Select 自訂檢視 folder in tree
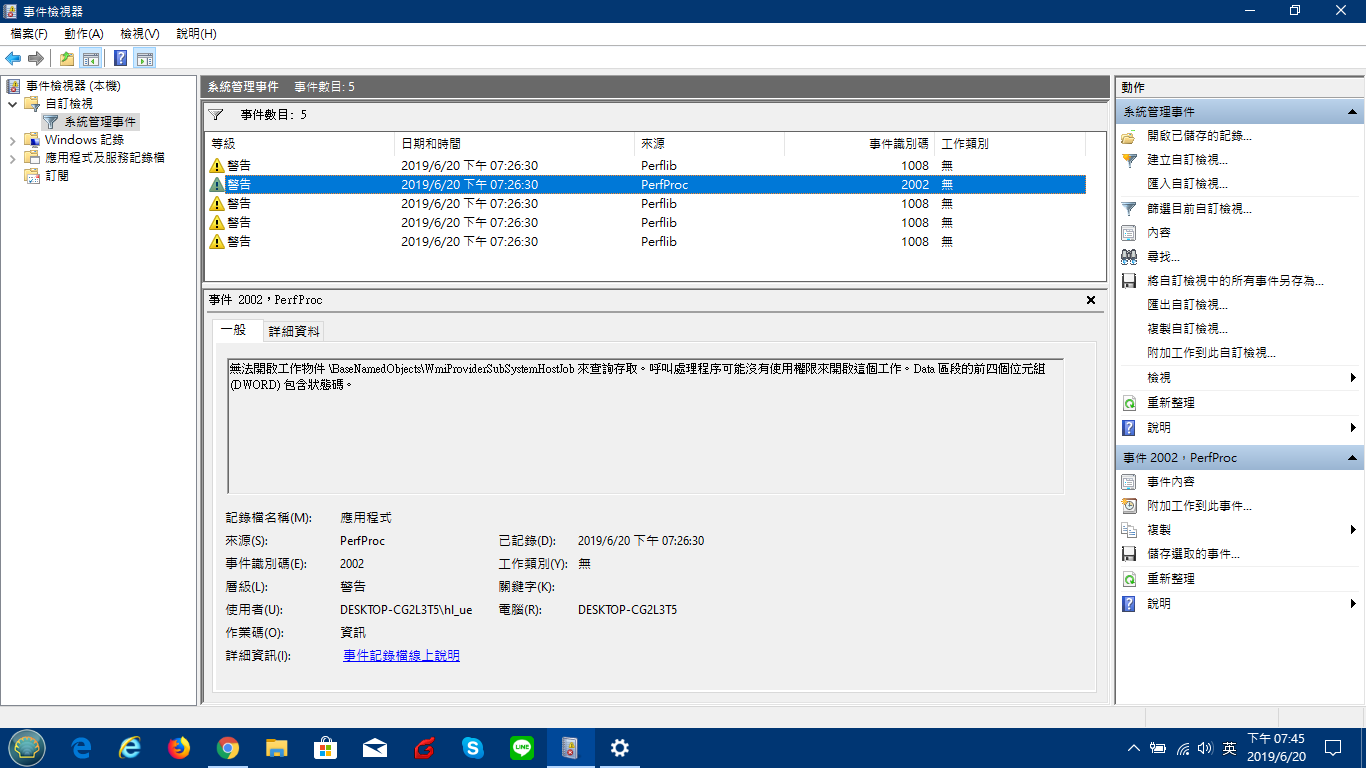 click(69, 104)
